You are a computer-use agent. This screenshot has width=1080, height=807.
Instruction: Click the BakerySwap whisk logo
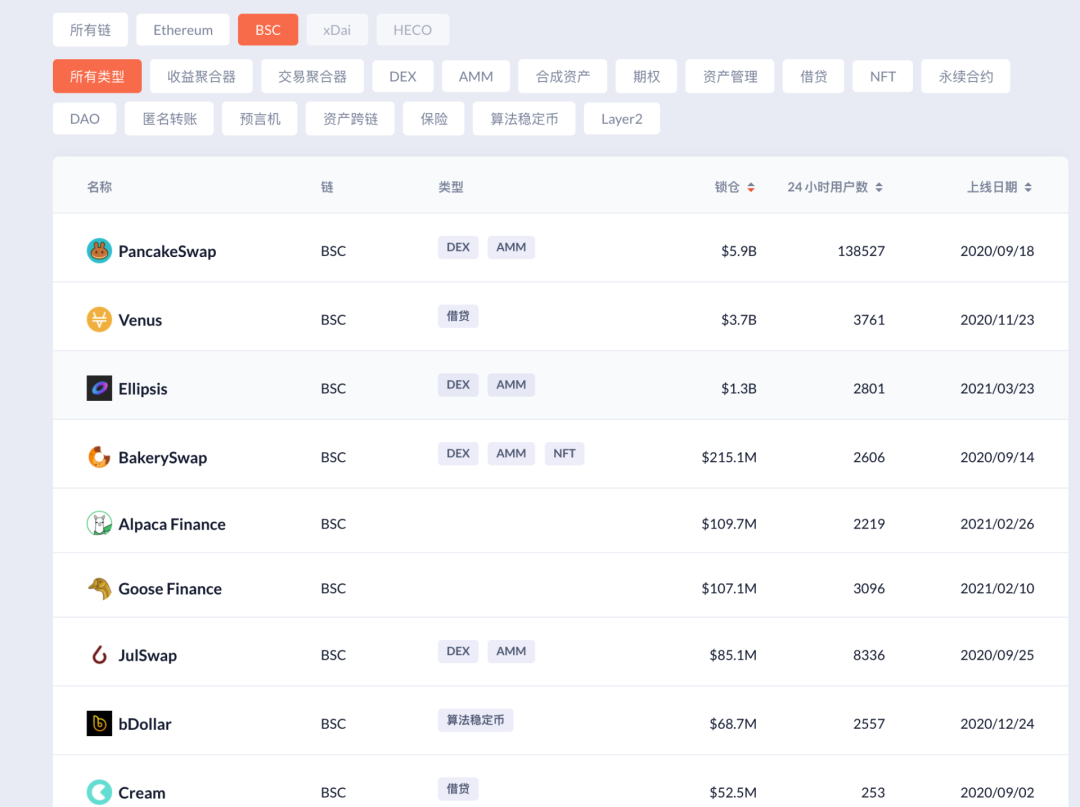coord(99,457)
